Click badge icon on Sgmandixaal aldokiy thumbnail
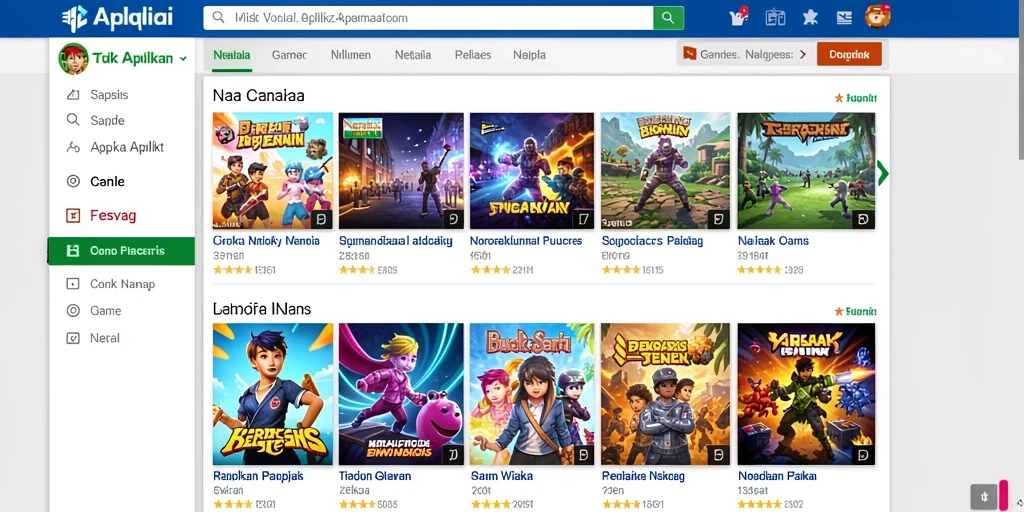1024x512 pixels. [x=453, y=218]
